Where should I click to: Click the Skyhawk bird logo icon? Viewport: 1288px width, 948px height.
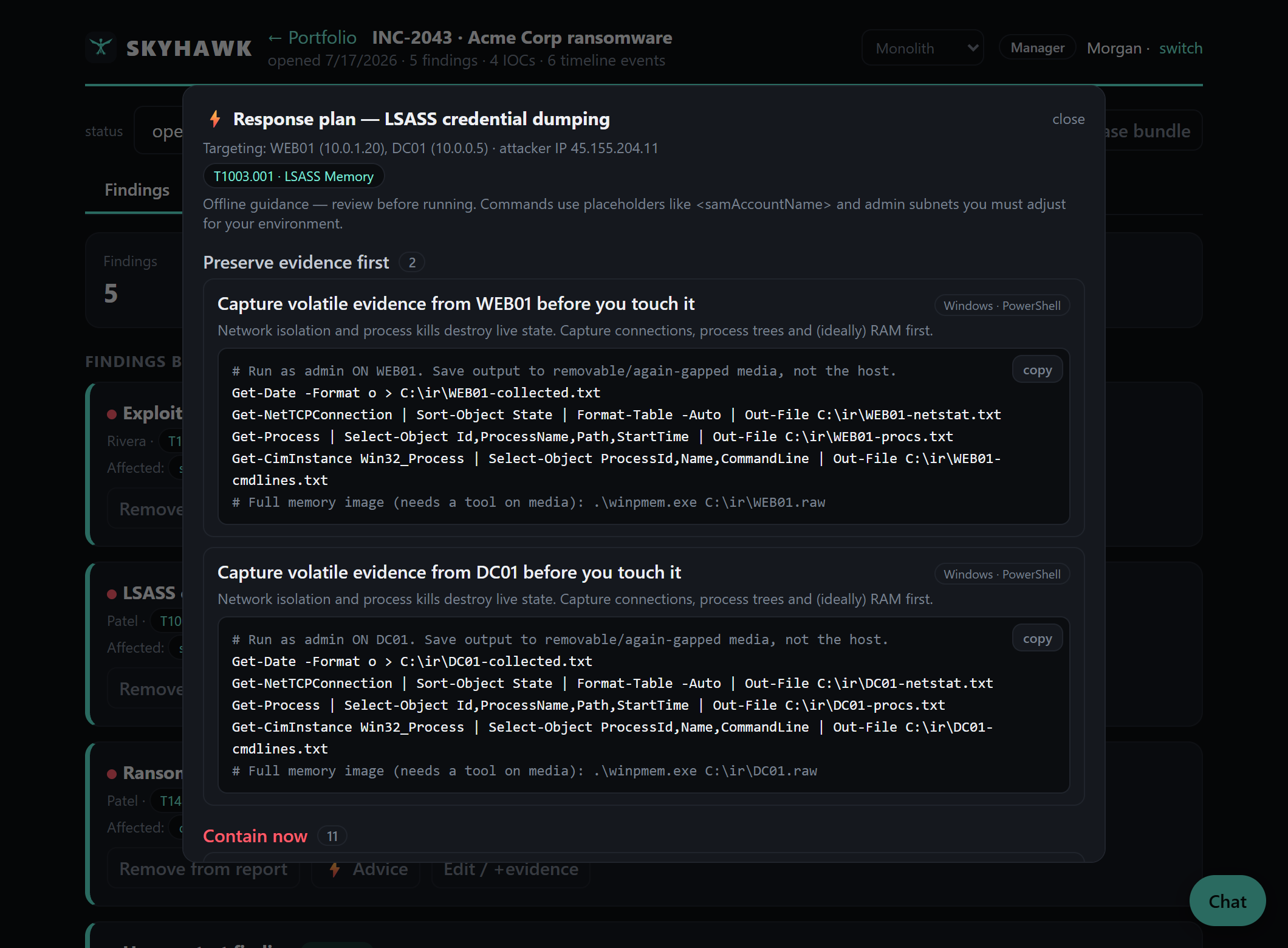click(x=101, y=47)
